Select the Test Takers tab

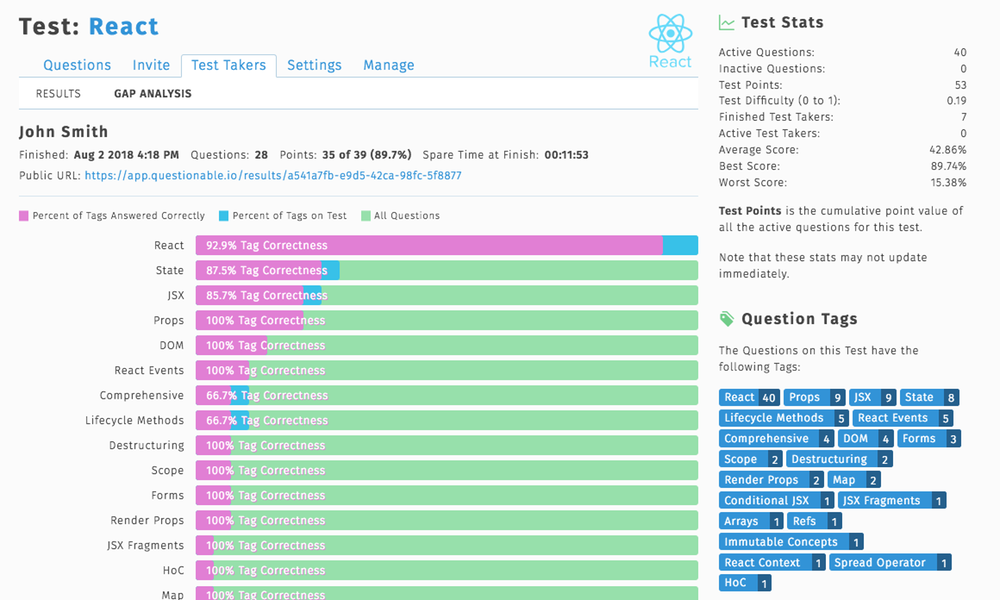(228, 65)
